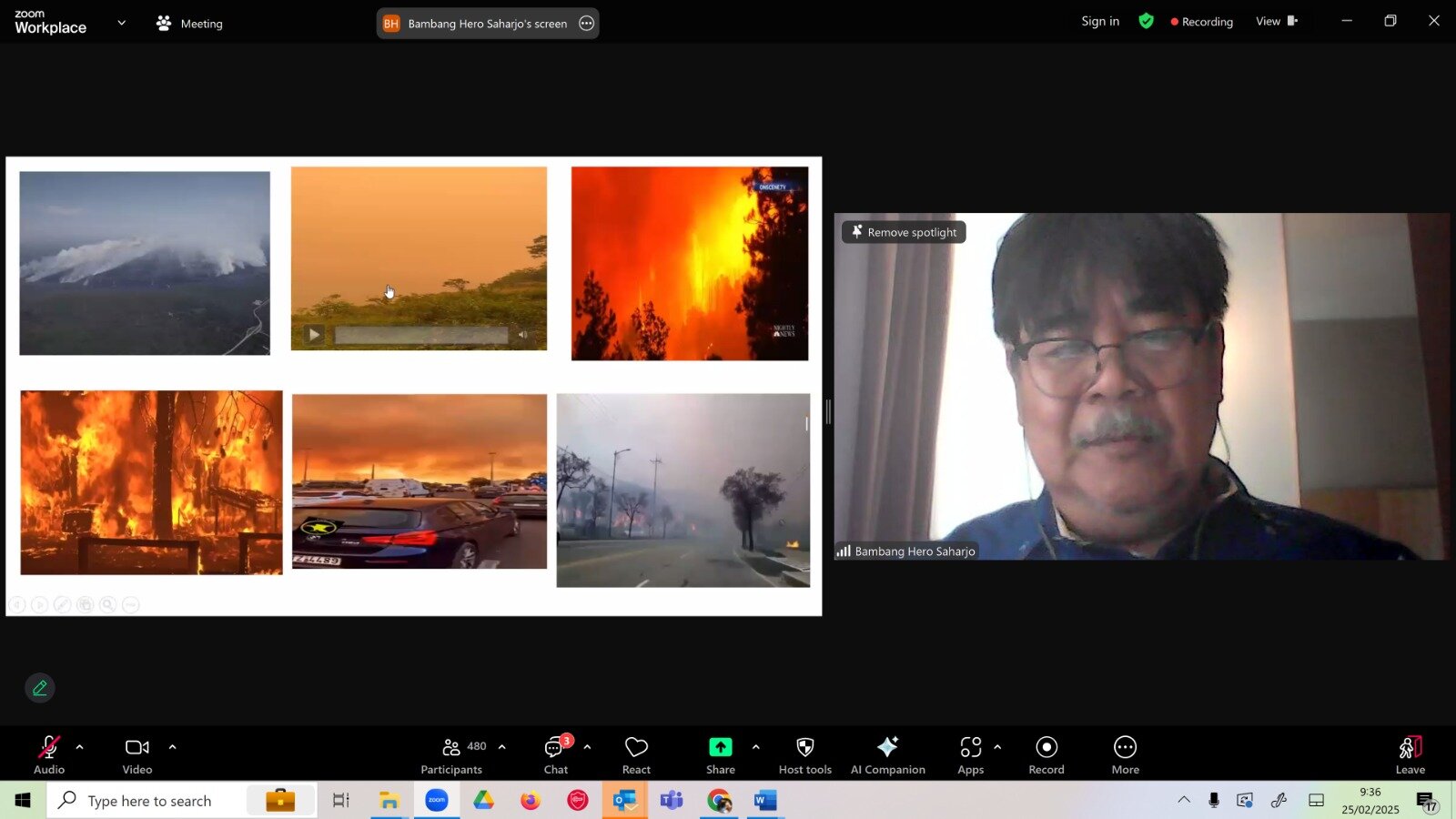
Task: Click the green encryption shield icon
Action: [1146, 21]
